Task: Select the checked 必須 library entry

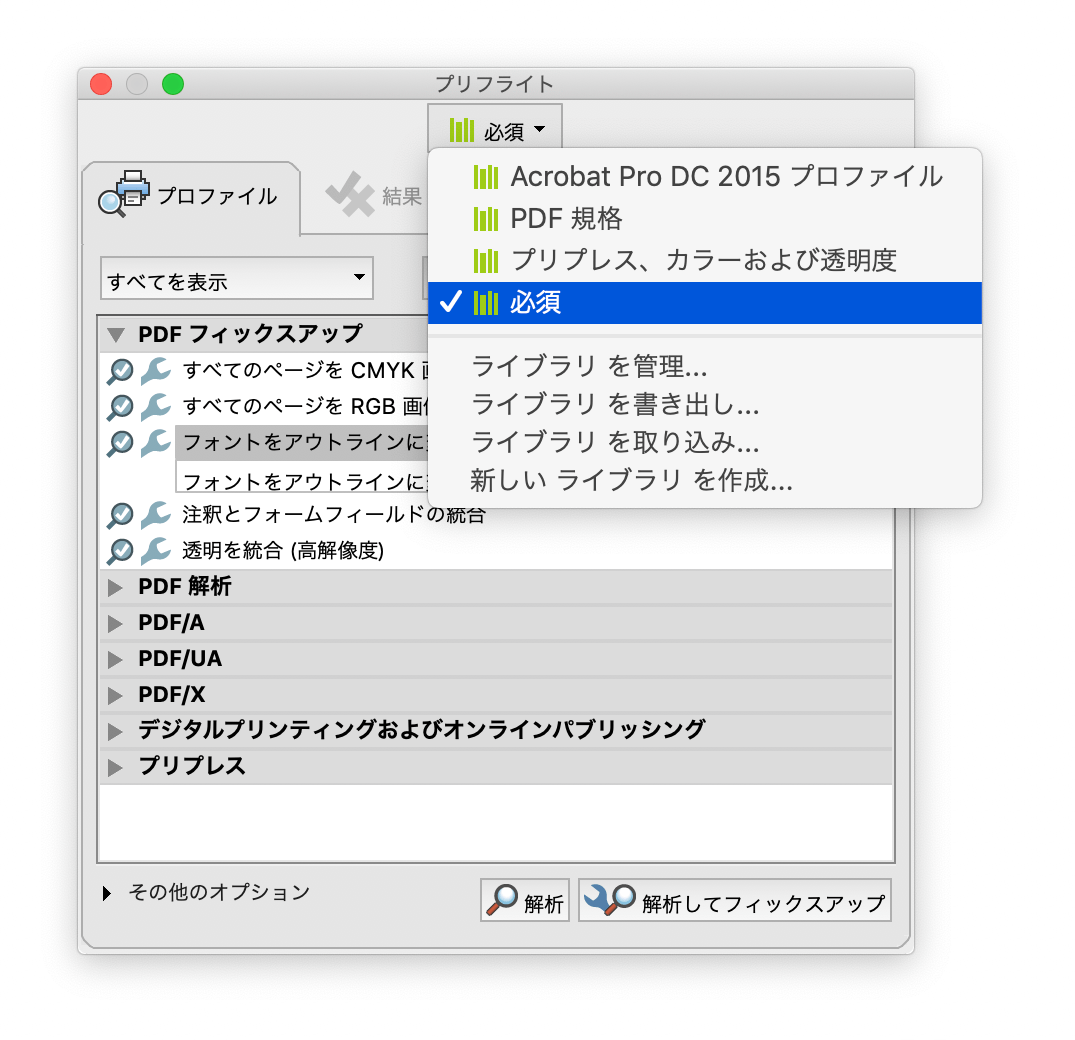Action: pos(705,302)
